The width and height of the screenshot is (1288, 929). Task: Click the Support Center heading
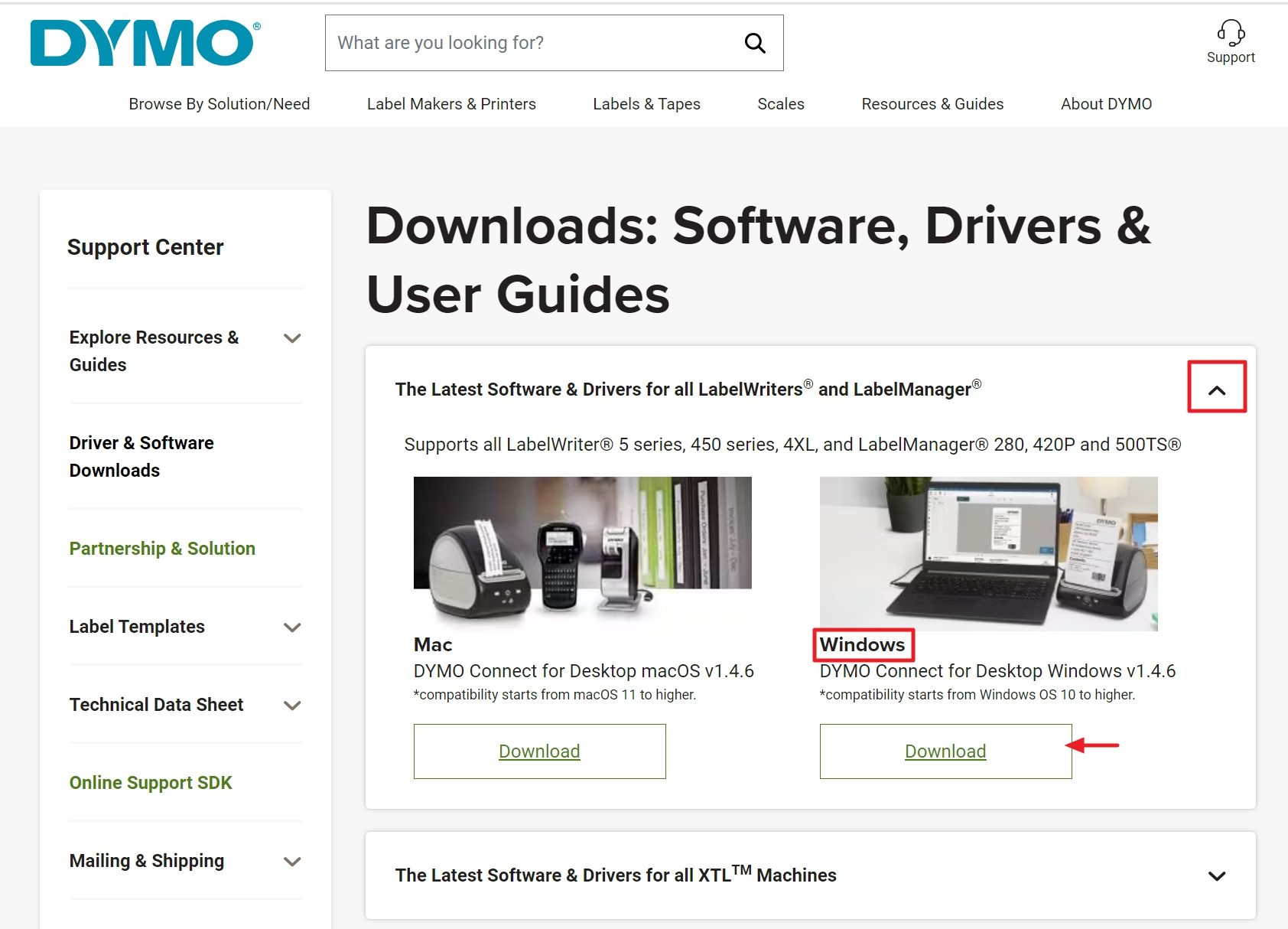tap(145, 247)
